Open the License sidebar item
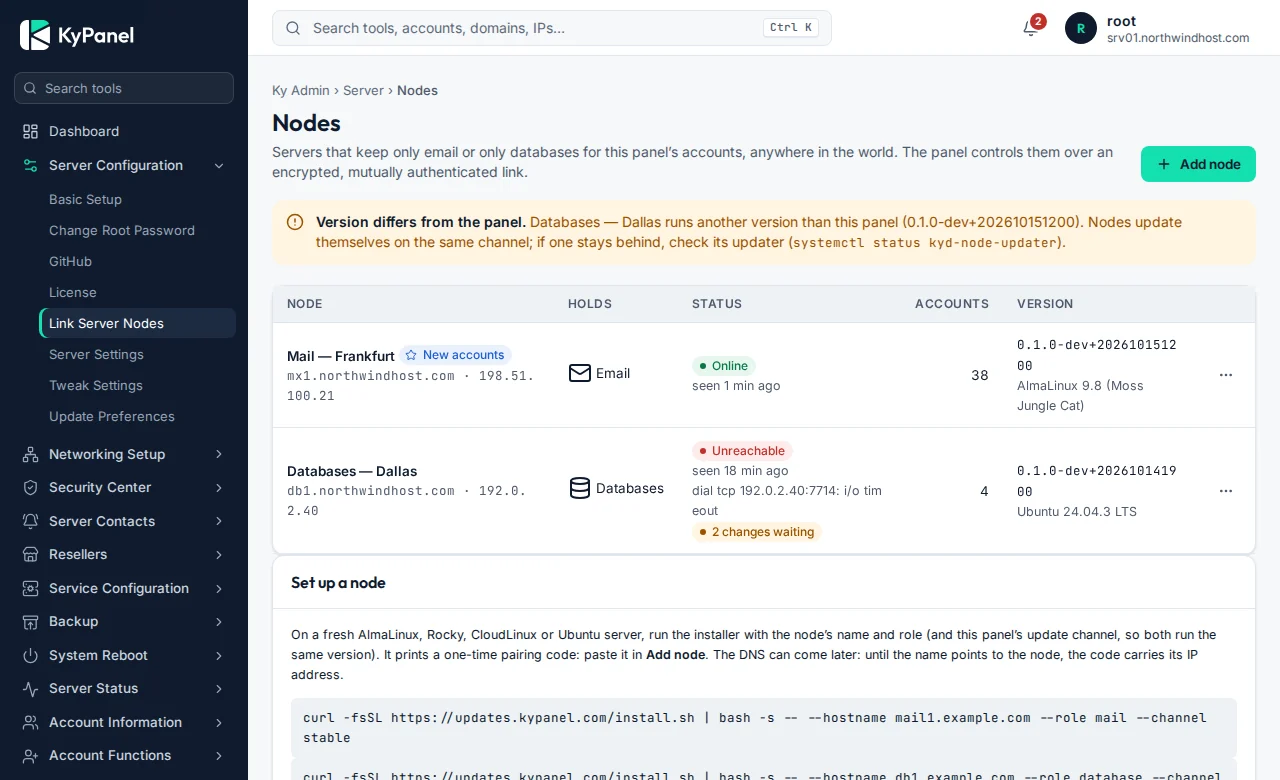 [x=137, y=292]
